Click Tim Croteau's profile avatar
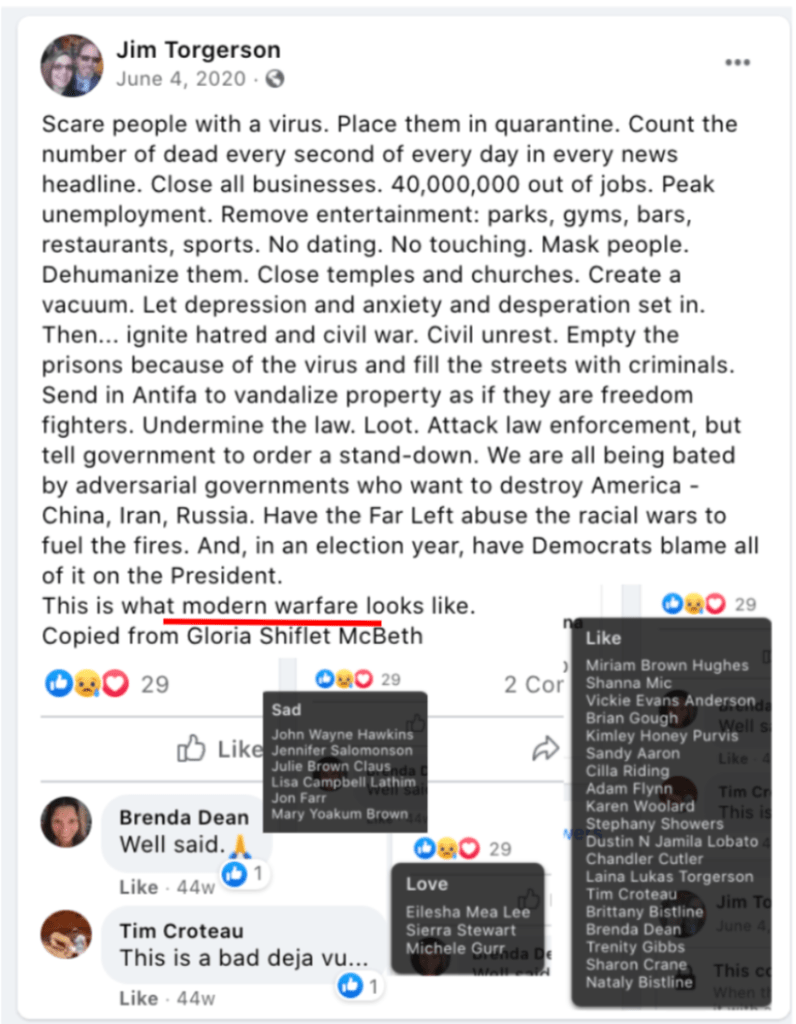The height and width of the screenshot is (1024, 796). (66, 935)
